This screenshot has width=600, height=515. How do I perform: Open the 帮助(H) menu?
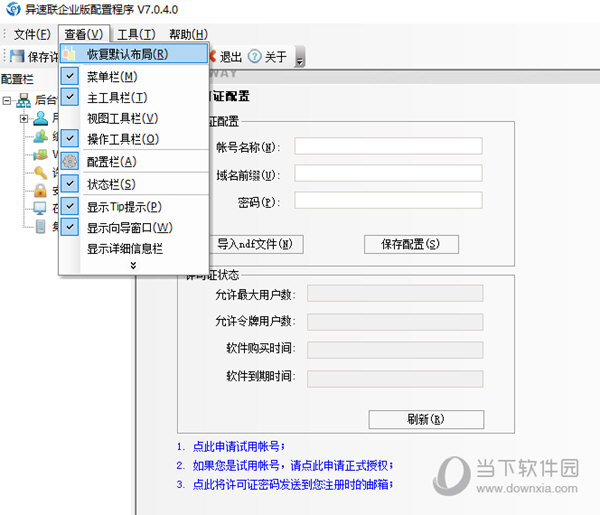coord(189,34)
